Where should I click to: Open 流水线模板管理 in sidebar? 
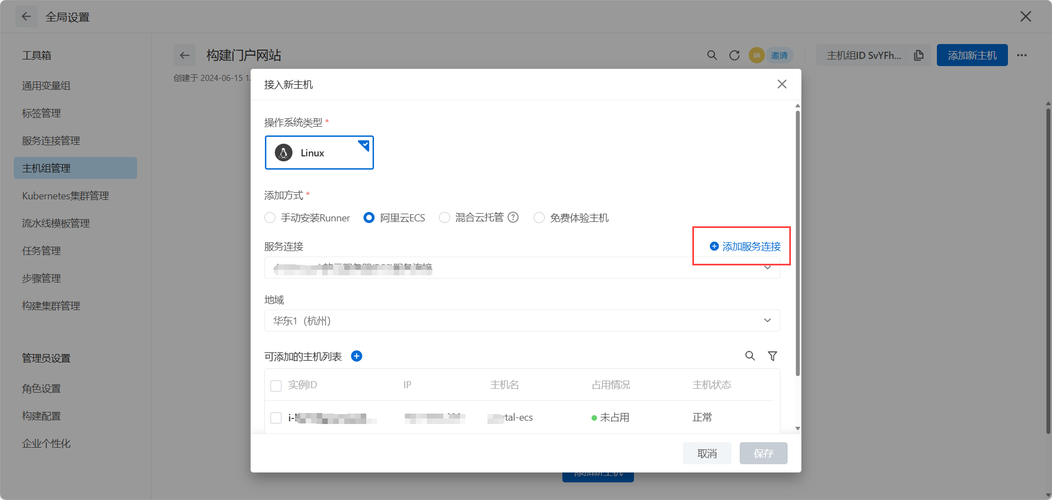(56, 223)
